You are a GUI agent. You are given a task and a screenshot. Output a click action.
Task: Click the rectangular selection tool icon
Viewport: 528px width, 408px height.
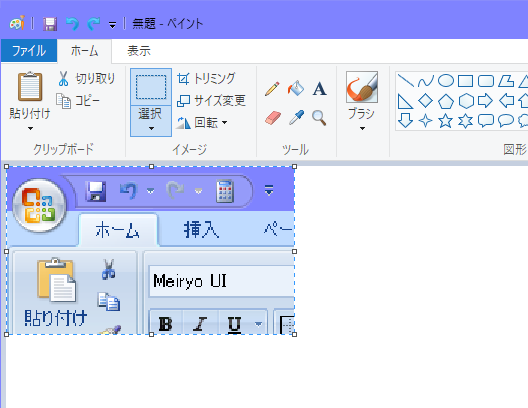pyautogui.click(x=151, y=87)
